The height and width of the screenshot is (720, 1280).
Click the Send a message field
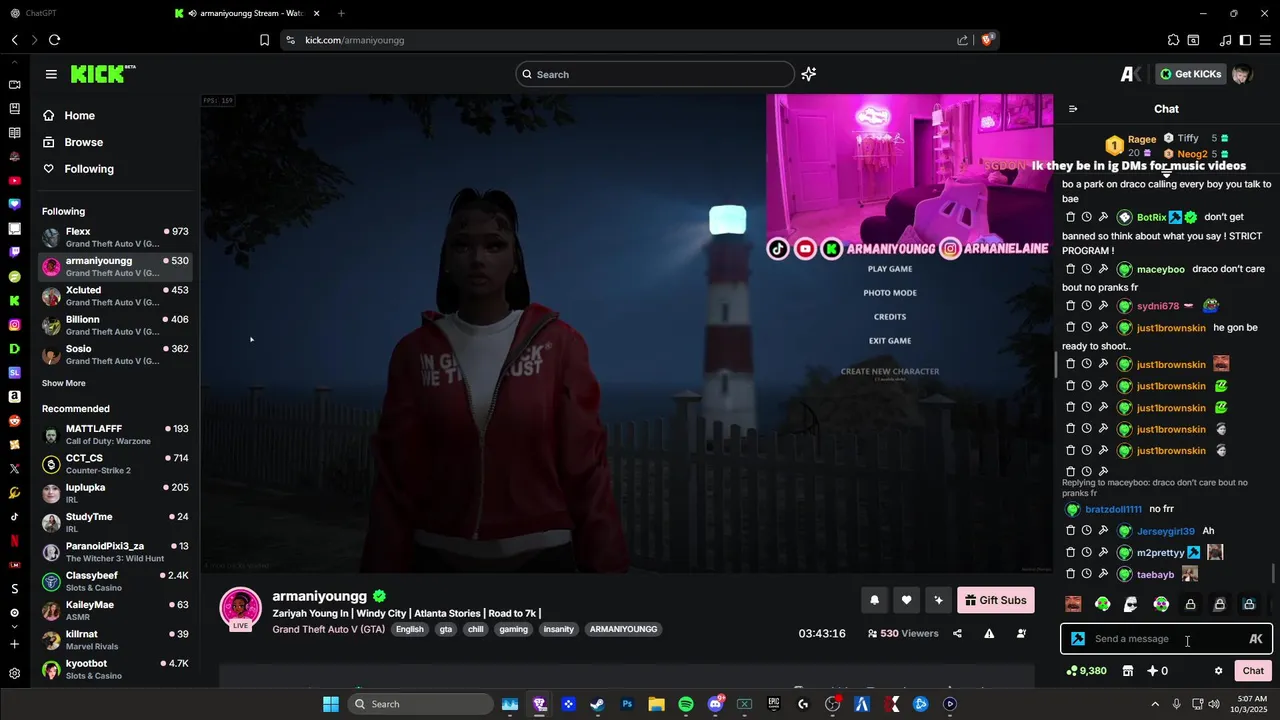[x=1166, y=639]
